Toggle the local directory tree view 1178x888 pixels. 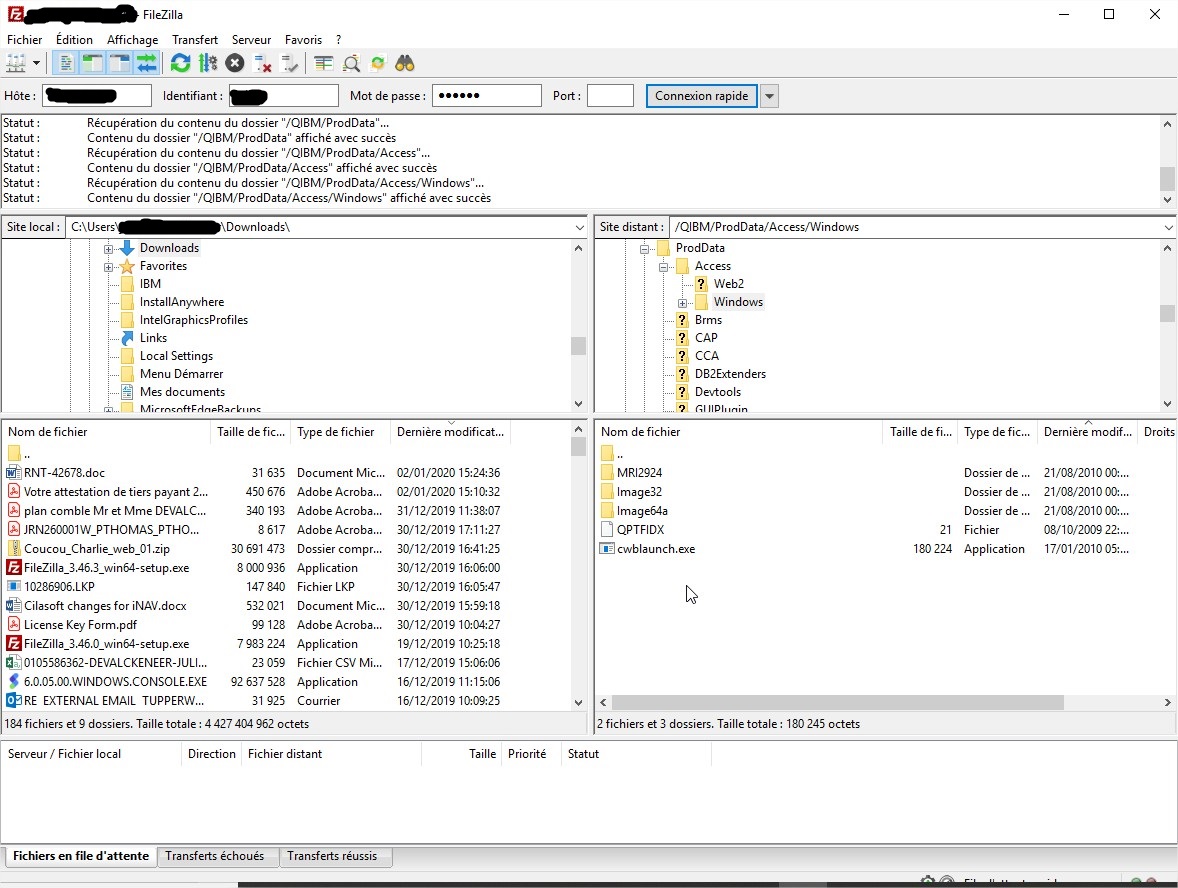(x=91, y=62)
